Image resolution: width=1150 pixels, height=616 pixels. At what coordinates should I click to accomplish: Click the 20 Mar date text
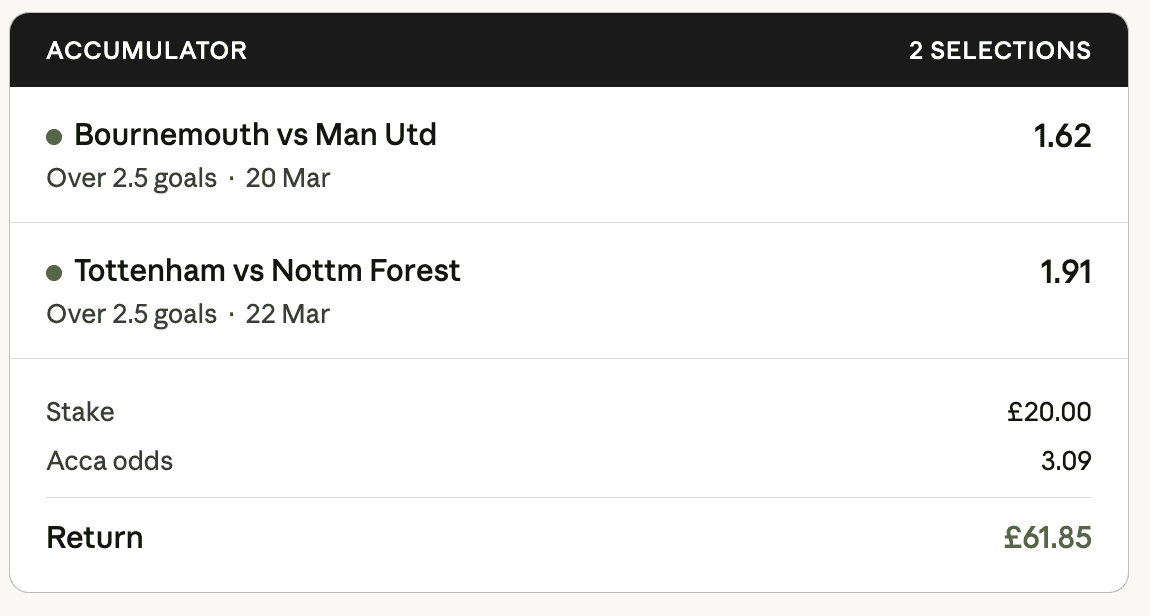click(288, 179)
